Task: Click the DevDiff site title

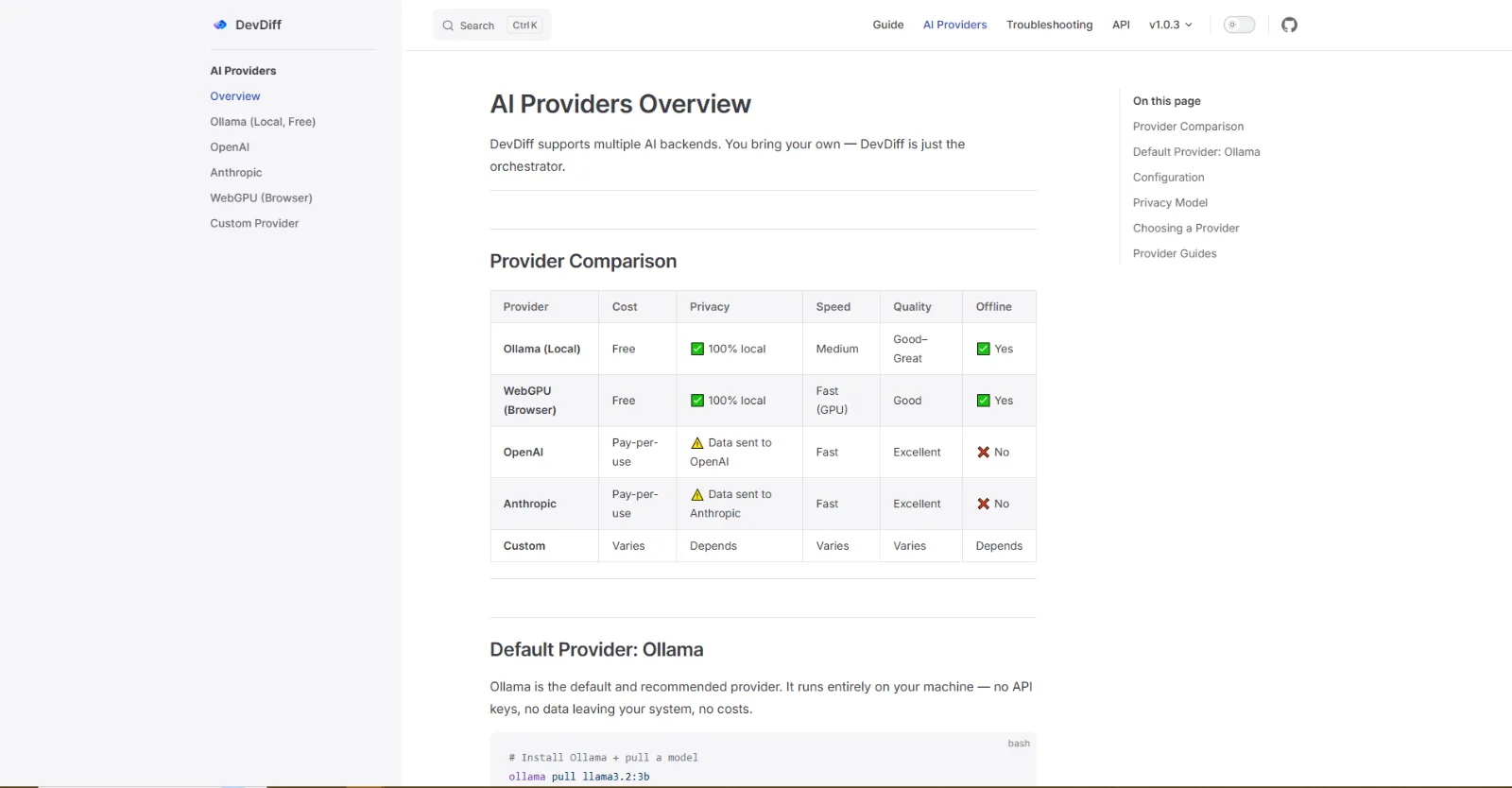Action: (258, 25)
